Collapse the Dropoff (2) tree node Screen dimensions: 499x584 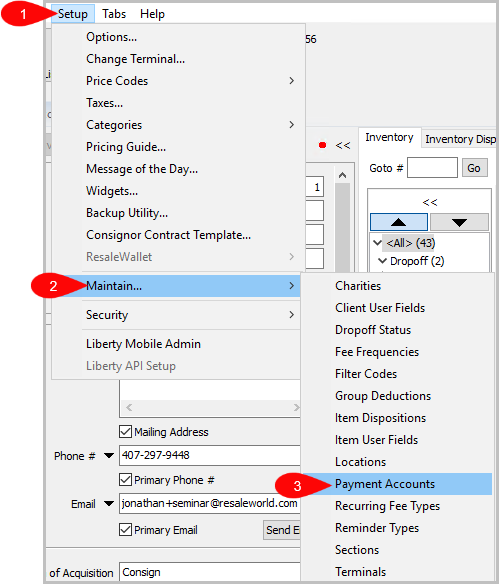tap(382, 261)
